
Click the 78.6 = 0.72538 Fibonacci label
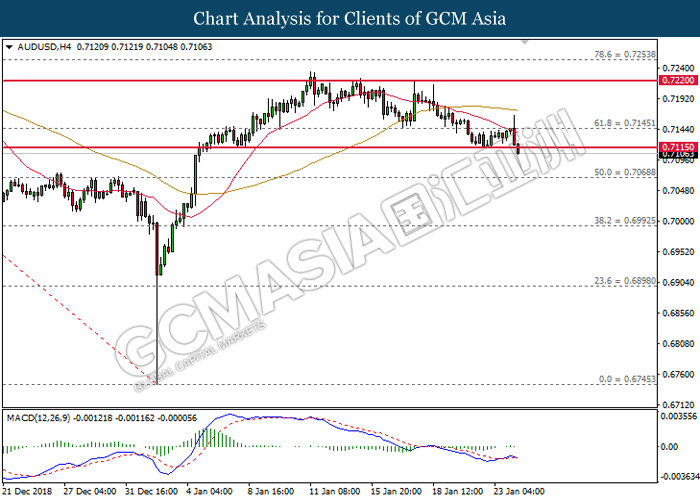pos(625,54)
